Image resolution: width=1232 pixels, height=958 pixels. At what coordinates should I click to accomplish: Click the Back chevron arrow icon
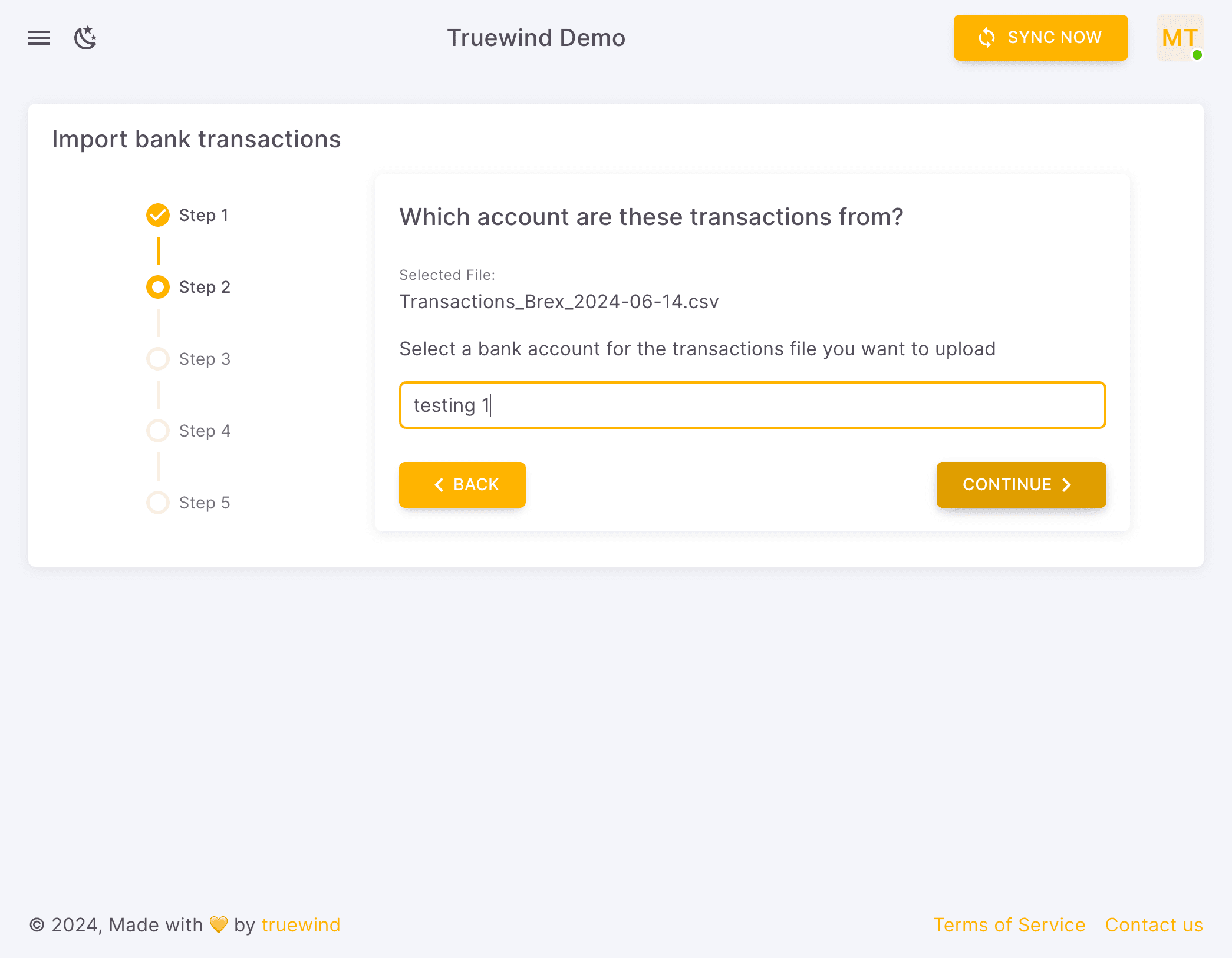(439, 485)
